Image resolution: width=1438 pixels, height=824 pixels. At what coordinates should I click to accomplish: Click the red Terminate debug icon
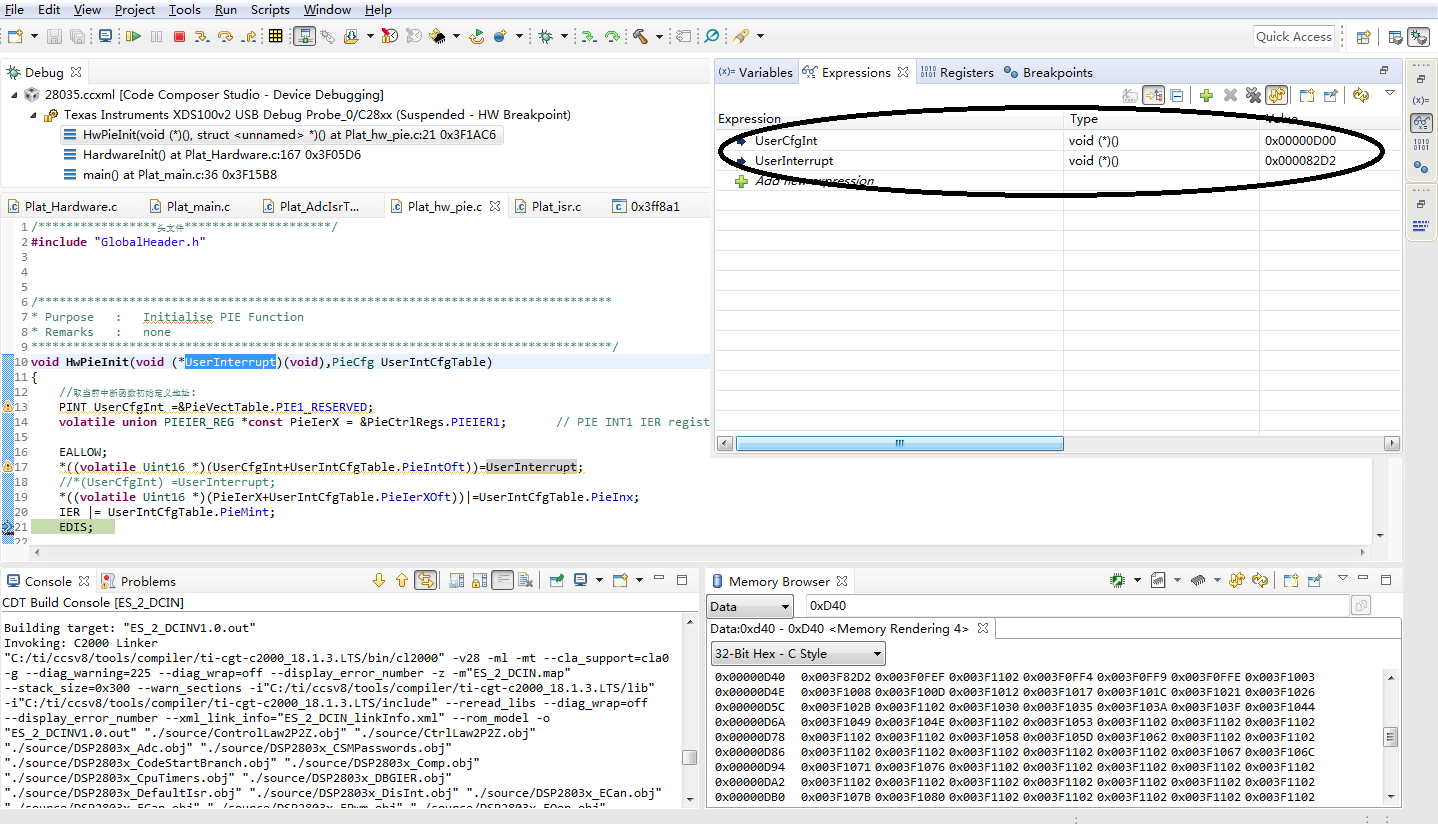pyautogui.click(x=181, y=36)
